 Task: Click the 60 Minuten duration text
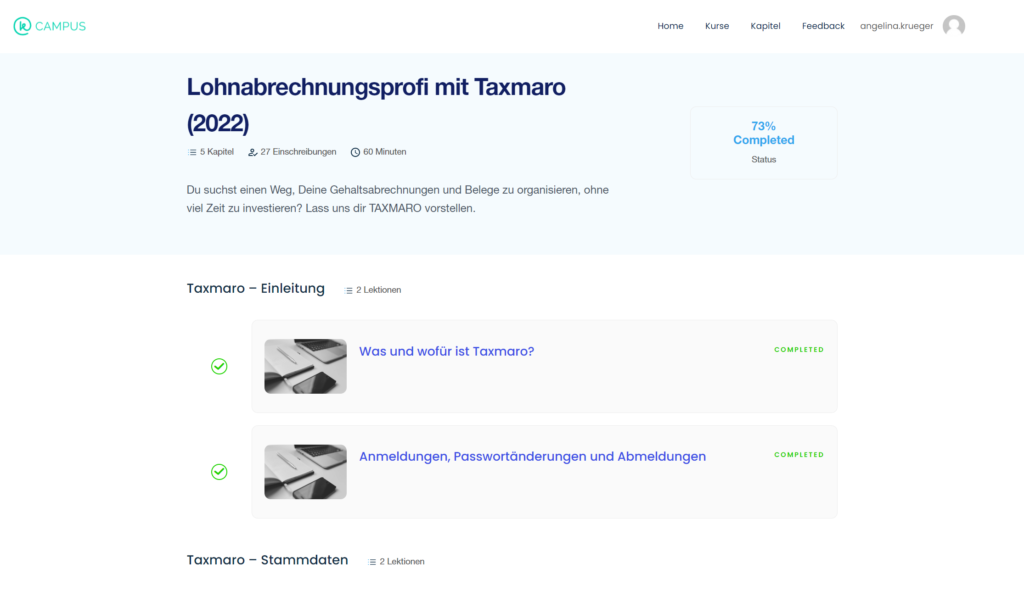[x=385, y=152]
